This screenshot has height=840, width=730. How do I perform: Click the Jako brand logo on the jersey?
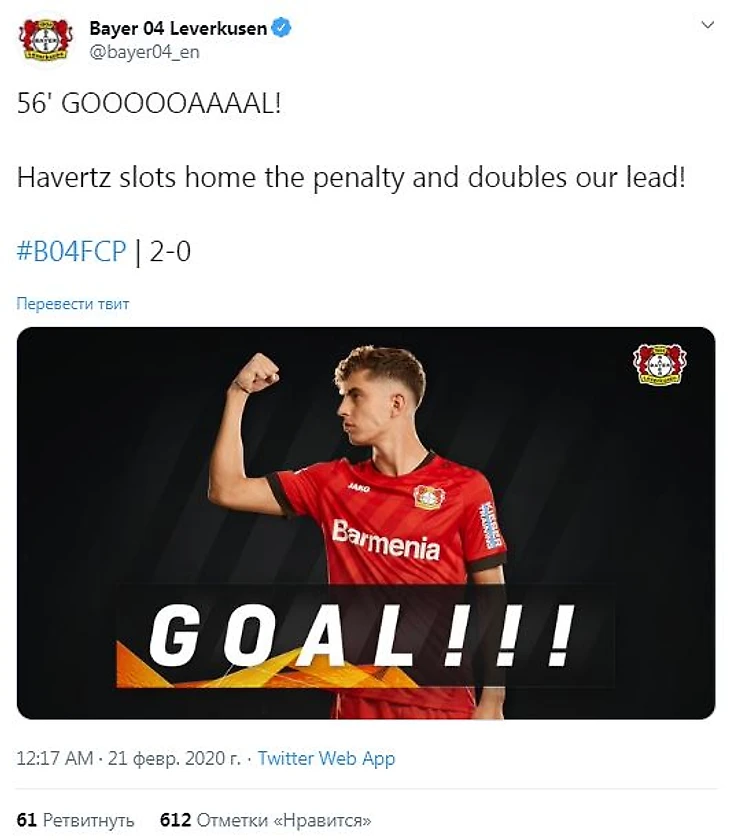(358, 488)
